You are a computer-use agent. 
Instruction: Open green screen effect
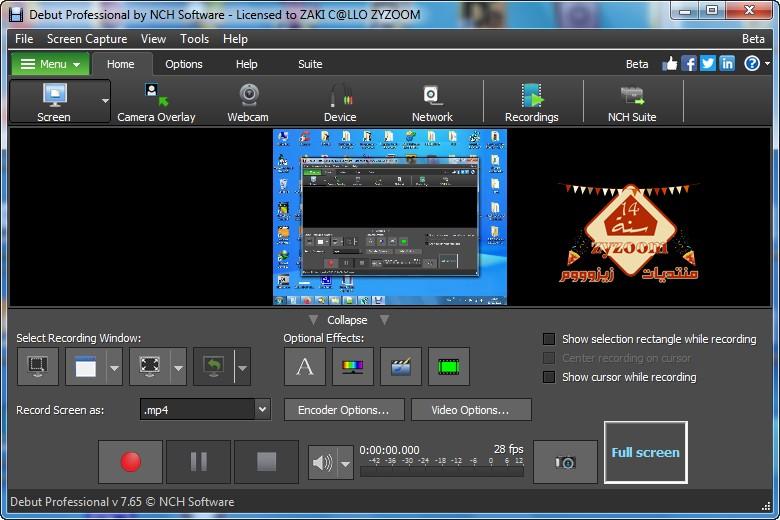point(449,367)
